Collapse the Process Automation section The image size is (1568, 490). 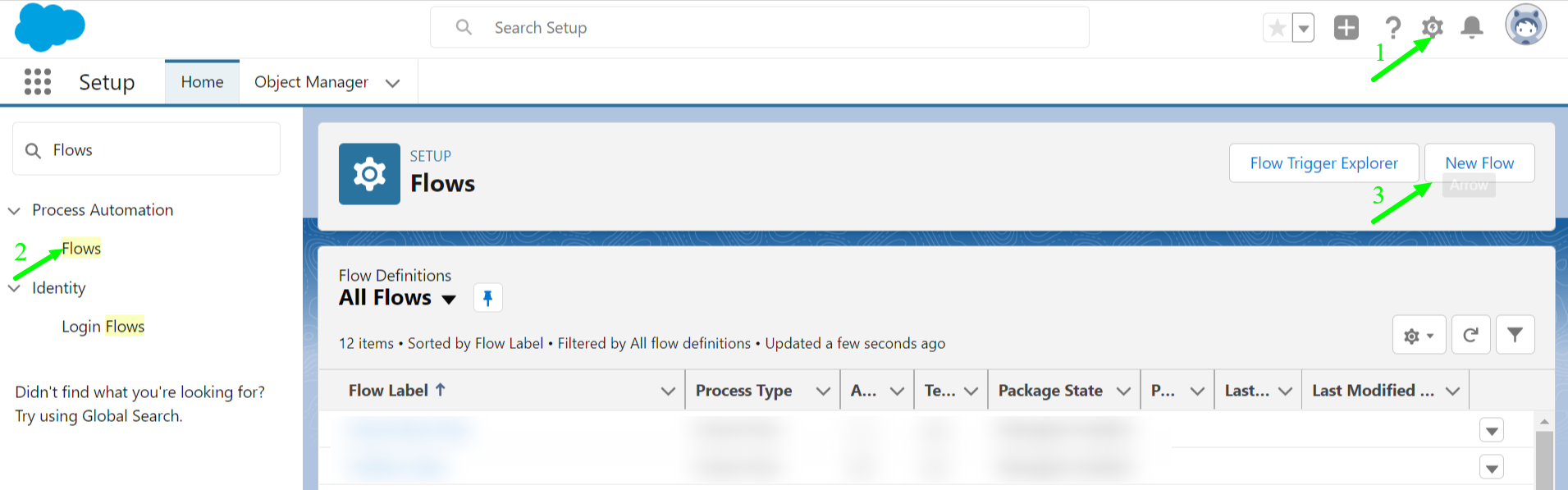pyautogui.click(x=14, y=211)
